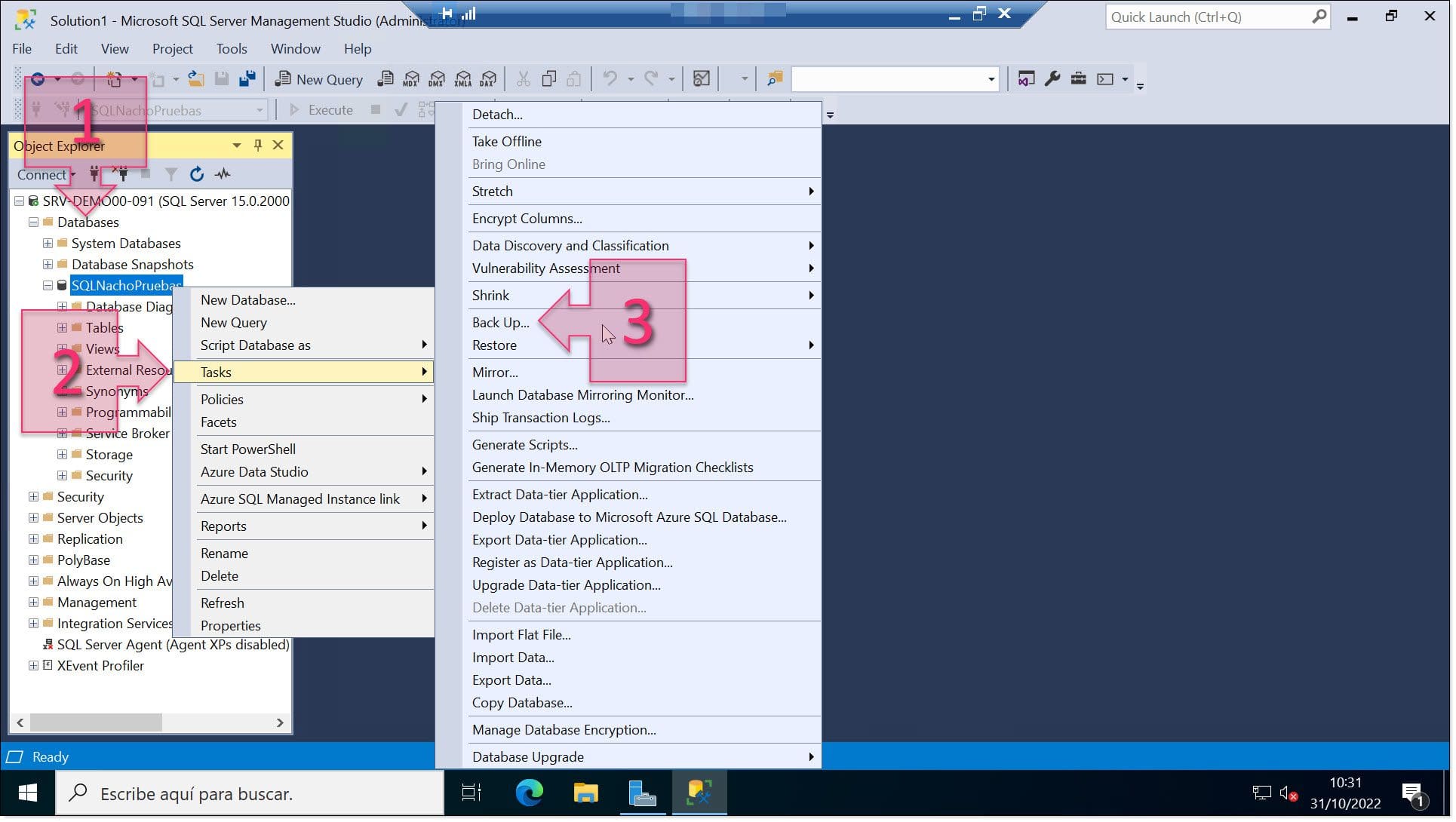Click the Open File folder icon
Image resolution: width=1456 pixels, height=822 pixels.
pyautogui.click(x=196, y=78)
